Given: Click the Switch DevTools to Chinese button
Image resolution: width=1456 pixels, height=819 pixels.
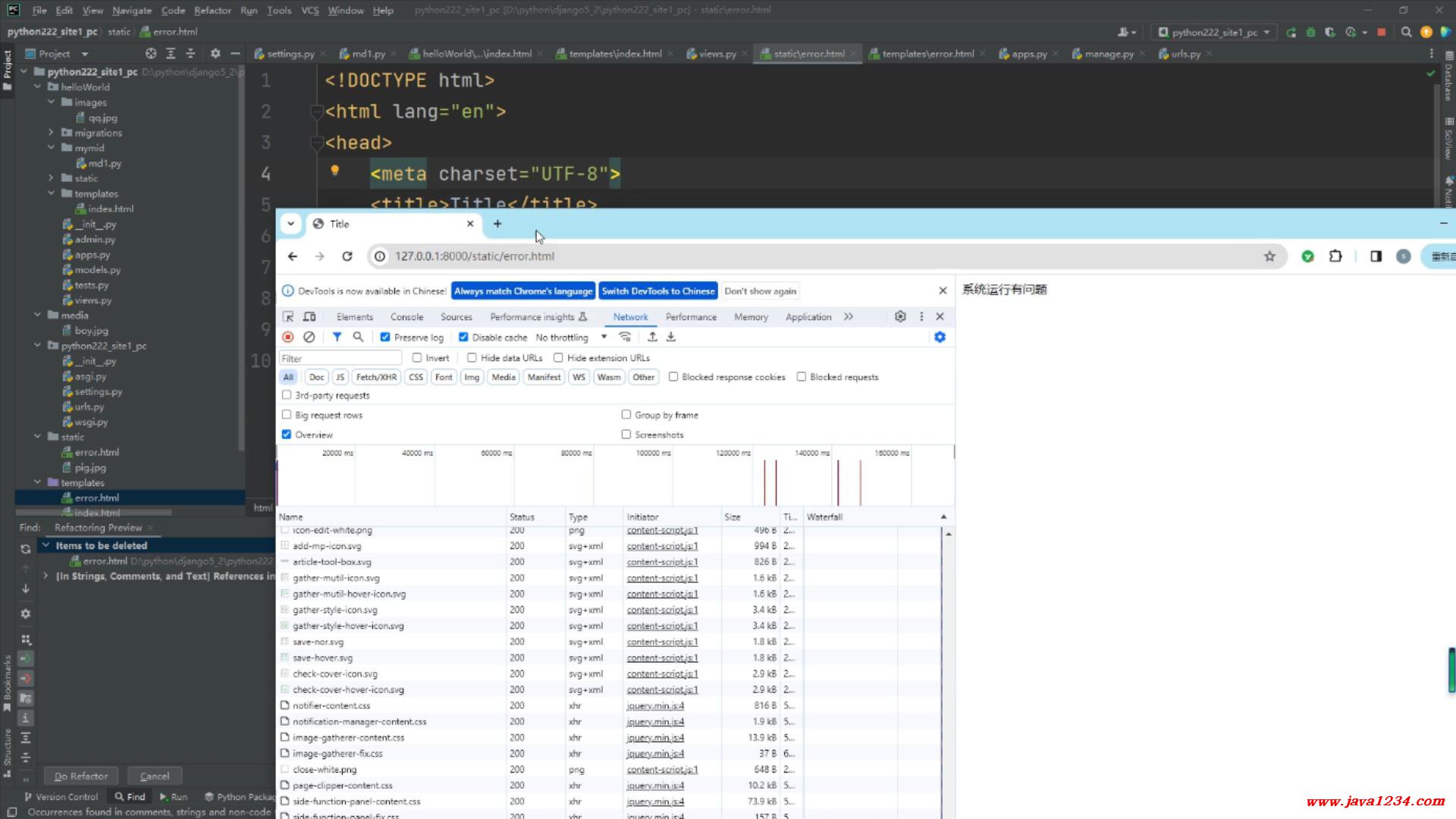Looking at the screenshot, I should pyautogui.click(x=657, y=291).
